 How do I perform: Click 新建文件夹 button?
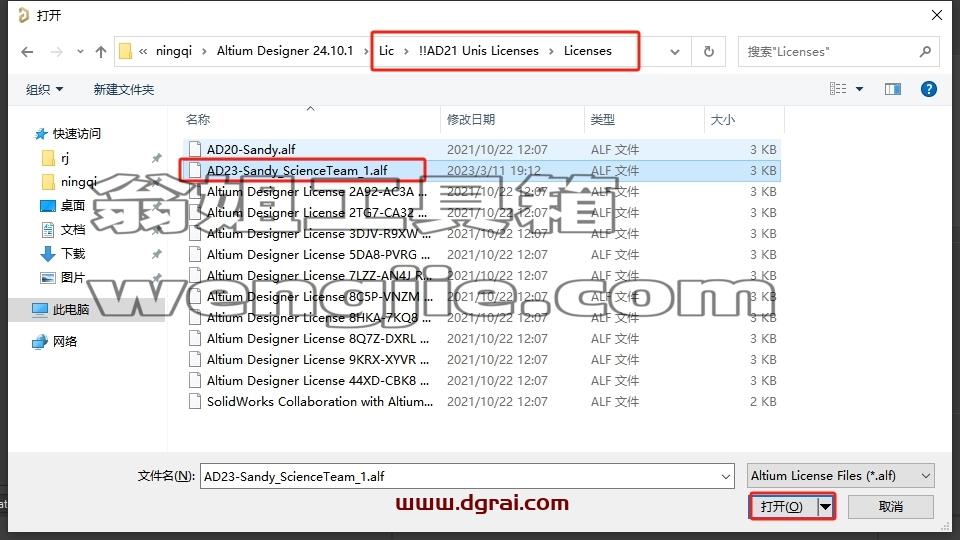pyautogui.click(x=124, y=89)
